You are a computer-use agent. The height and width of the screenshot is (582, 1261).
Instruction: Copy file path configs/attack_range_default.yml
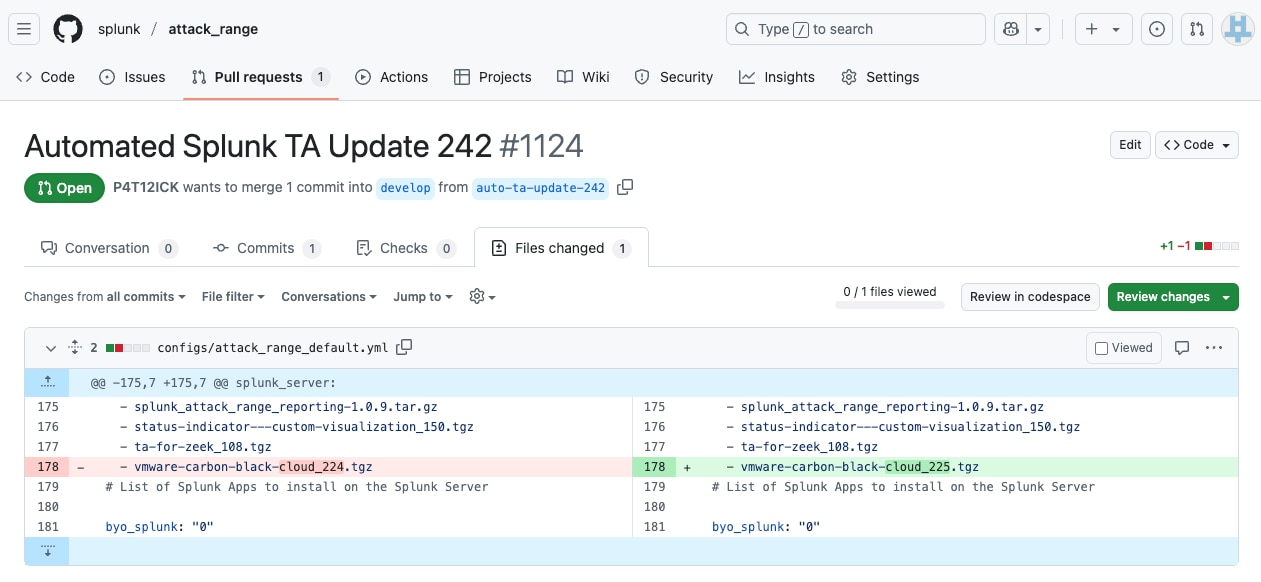point(404,347)
